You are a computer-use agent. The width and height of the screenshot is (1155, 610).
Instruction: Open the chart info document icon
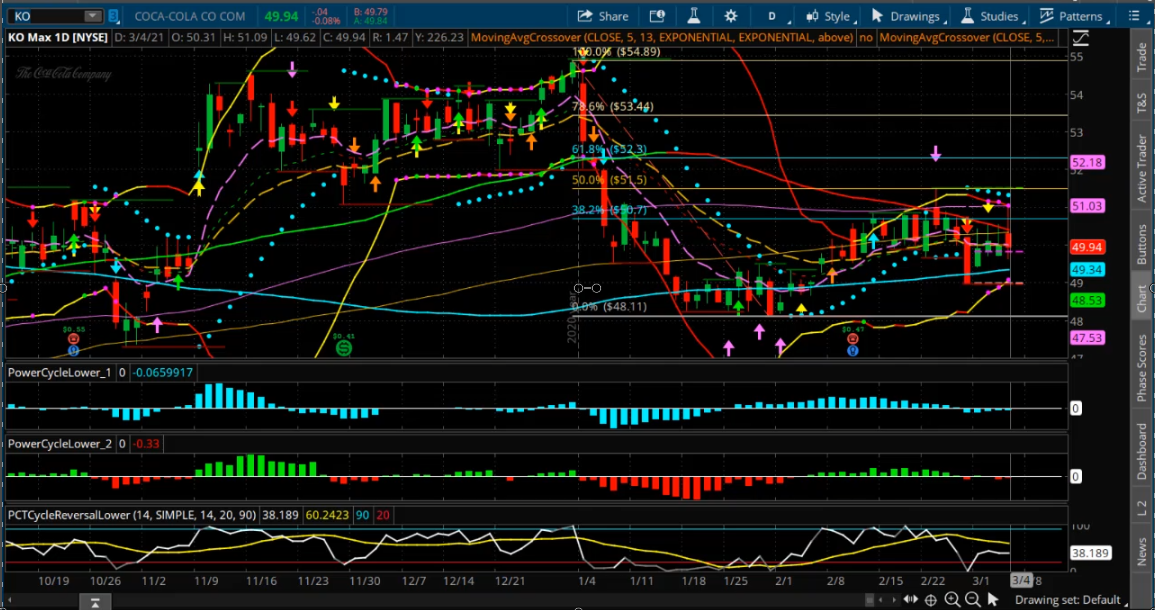click(657, 16)
